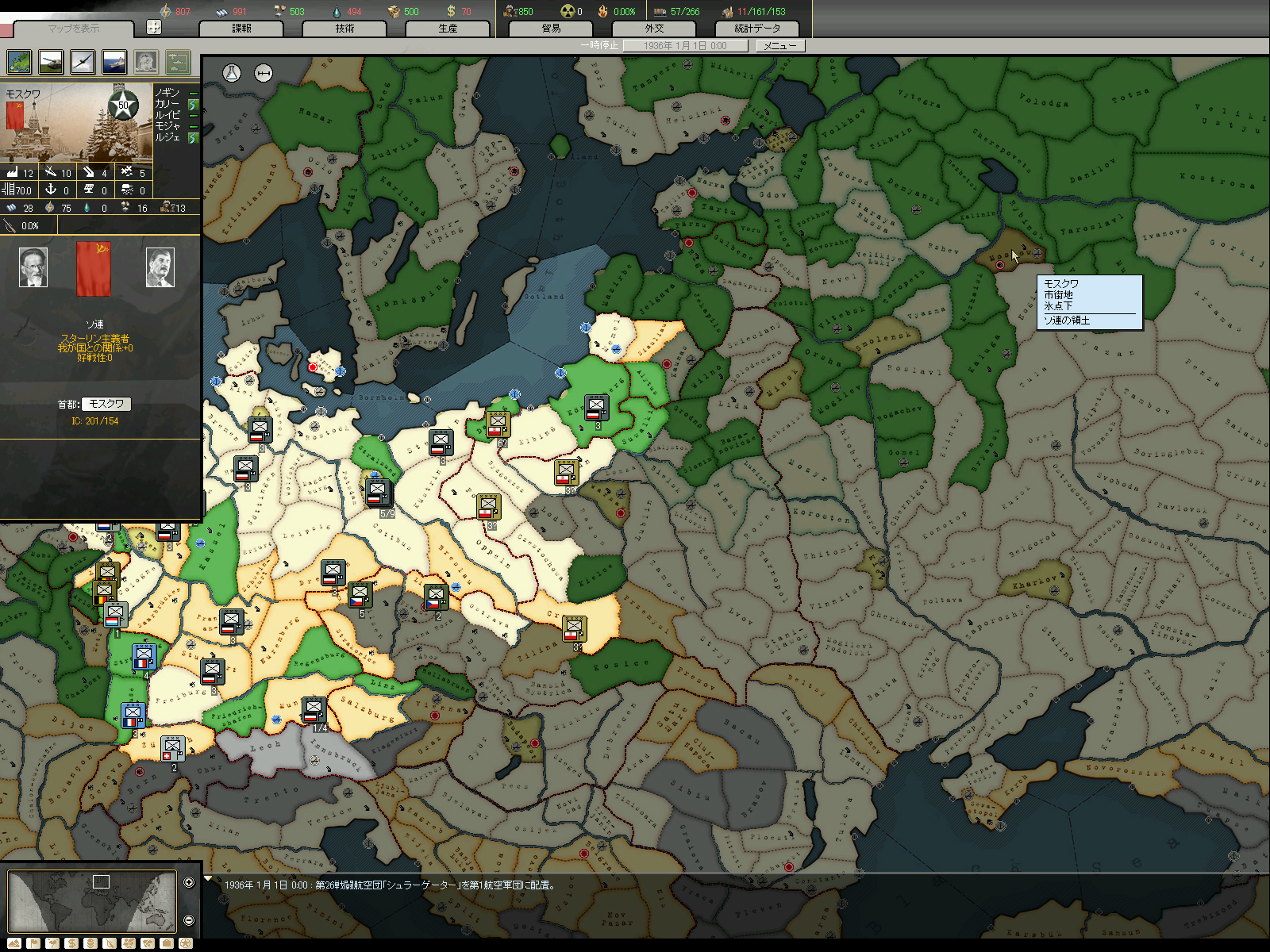Screen dimensions: 1270x952
Task: Open the 統計データ statistics tab
Action: pyautogui.click(x=757, y=29)
